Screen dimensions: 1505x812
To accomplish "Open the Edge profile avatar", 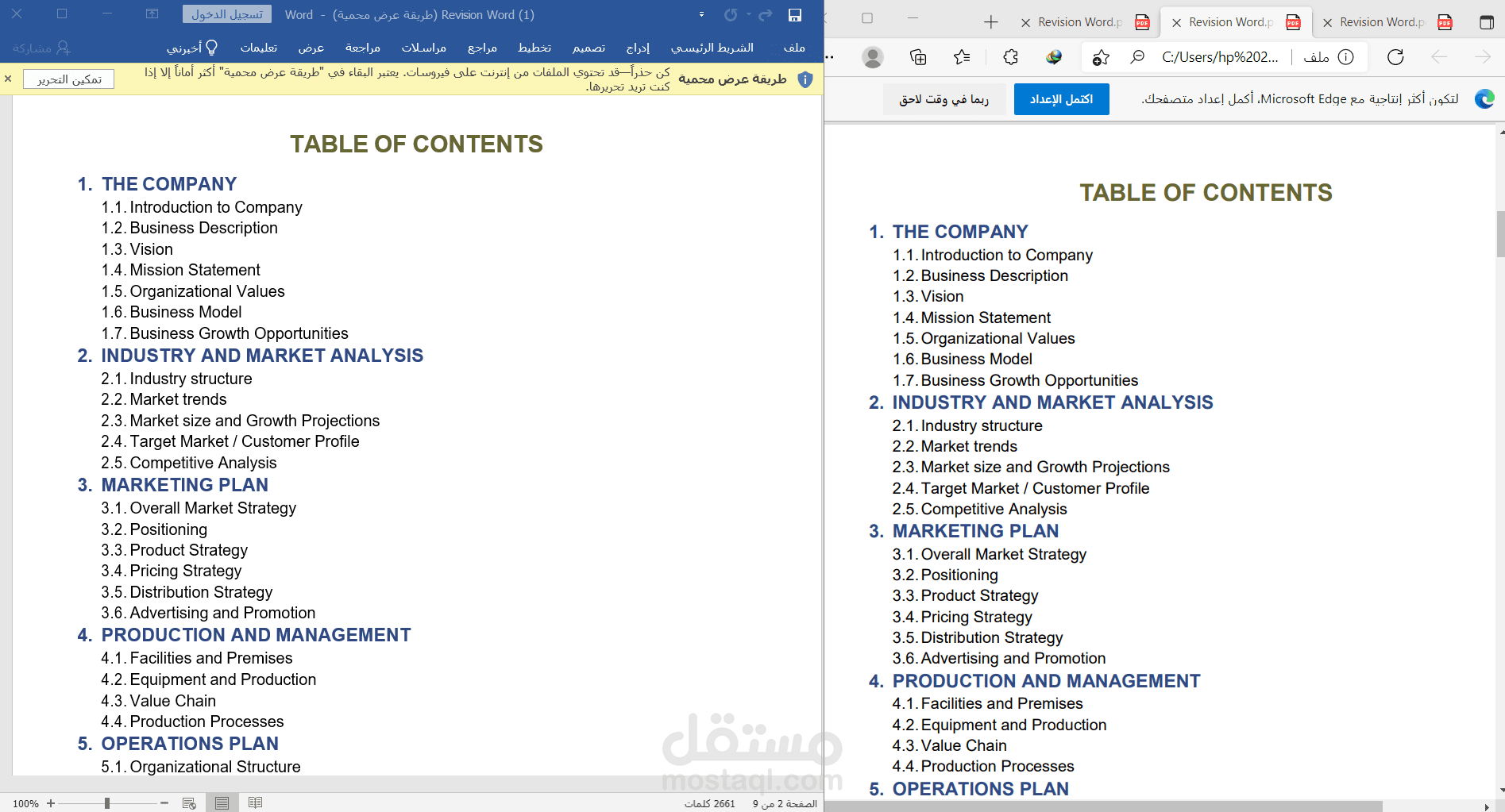I will point(872,57).
